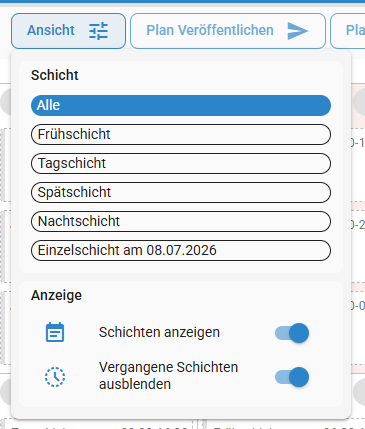Image resolution: width=365 pixels, height=429 pixels.
Task: Click the Schichten anzeigen label
Action: click(x=159, y=332)
